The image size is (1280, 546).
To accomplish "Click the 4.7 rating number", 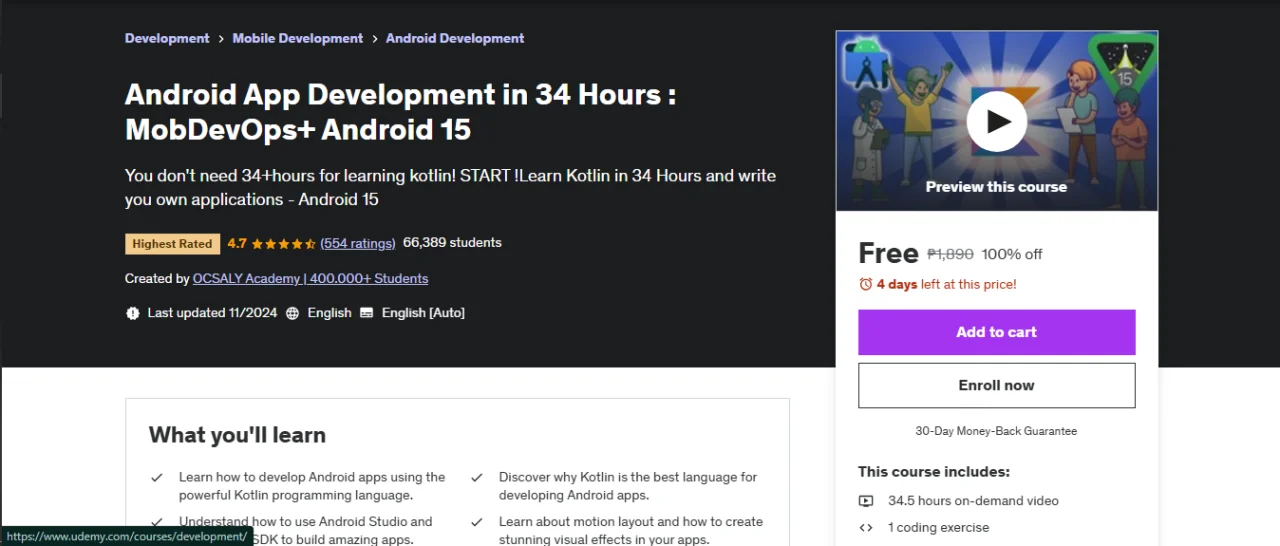I will (237, 243).
